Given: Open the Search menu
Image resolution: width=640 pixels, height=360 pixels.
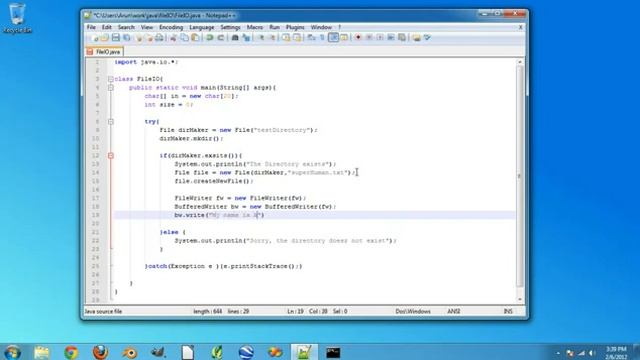Looking at the screenshot, I should click(126, 27).
